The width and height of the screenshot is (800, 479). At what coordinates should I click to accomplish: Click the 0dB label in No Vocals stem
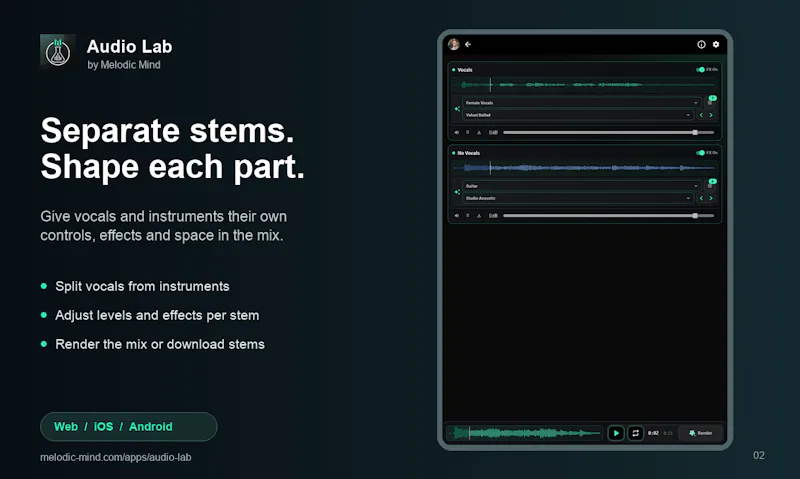tap(493, 215)
